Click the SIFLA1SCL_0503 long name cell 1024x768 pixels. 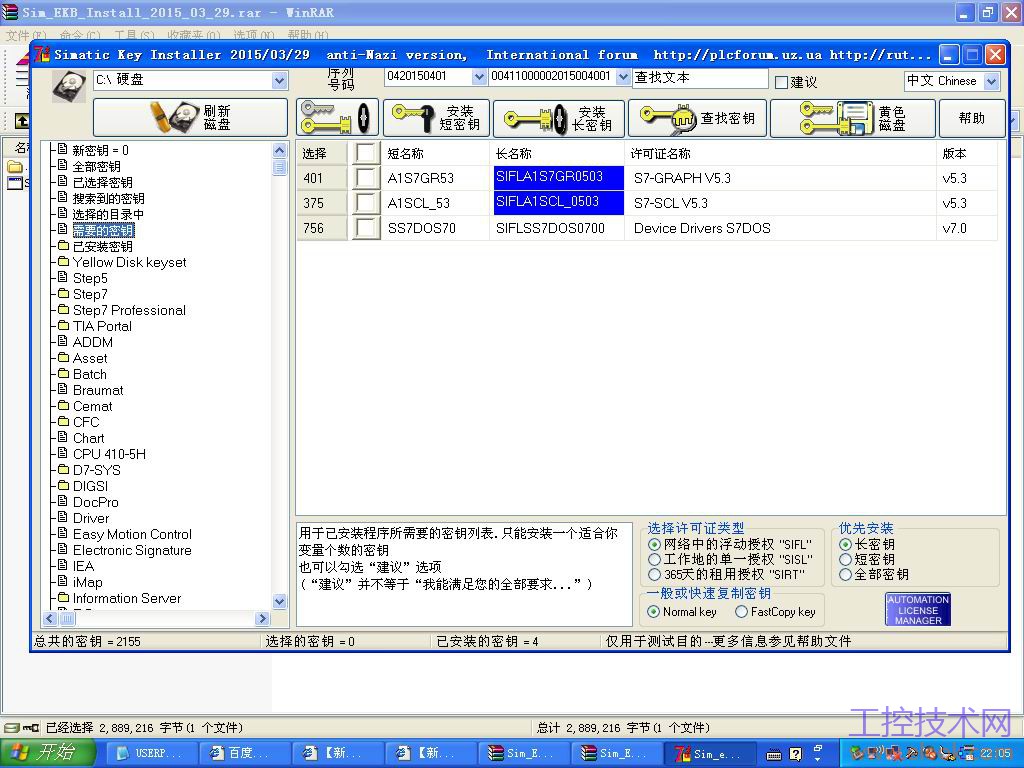pyautogui.click(x=558, y=202)
